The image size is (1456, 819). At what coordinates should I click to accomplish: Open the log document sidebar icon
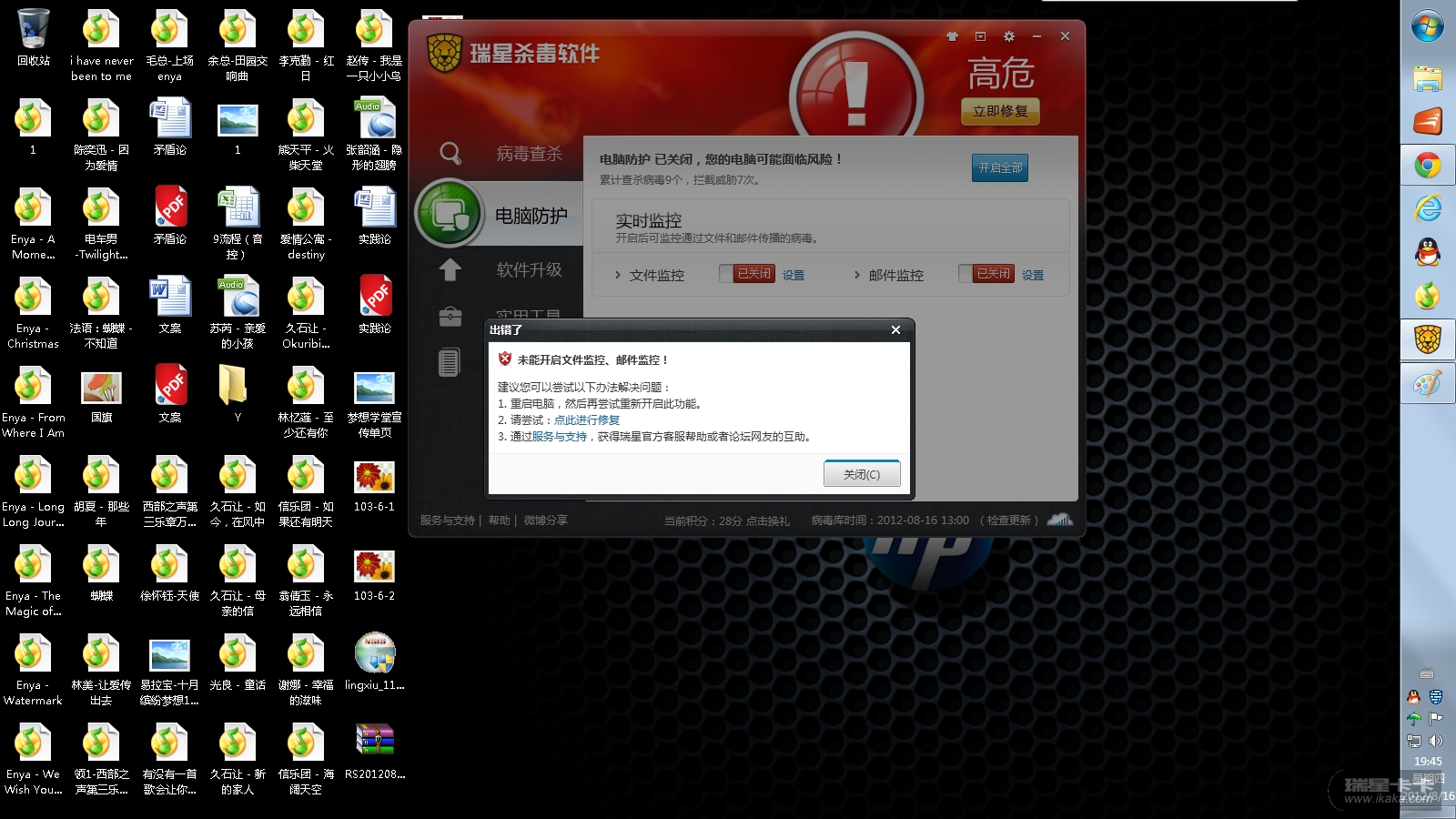point(449,362)
